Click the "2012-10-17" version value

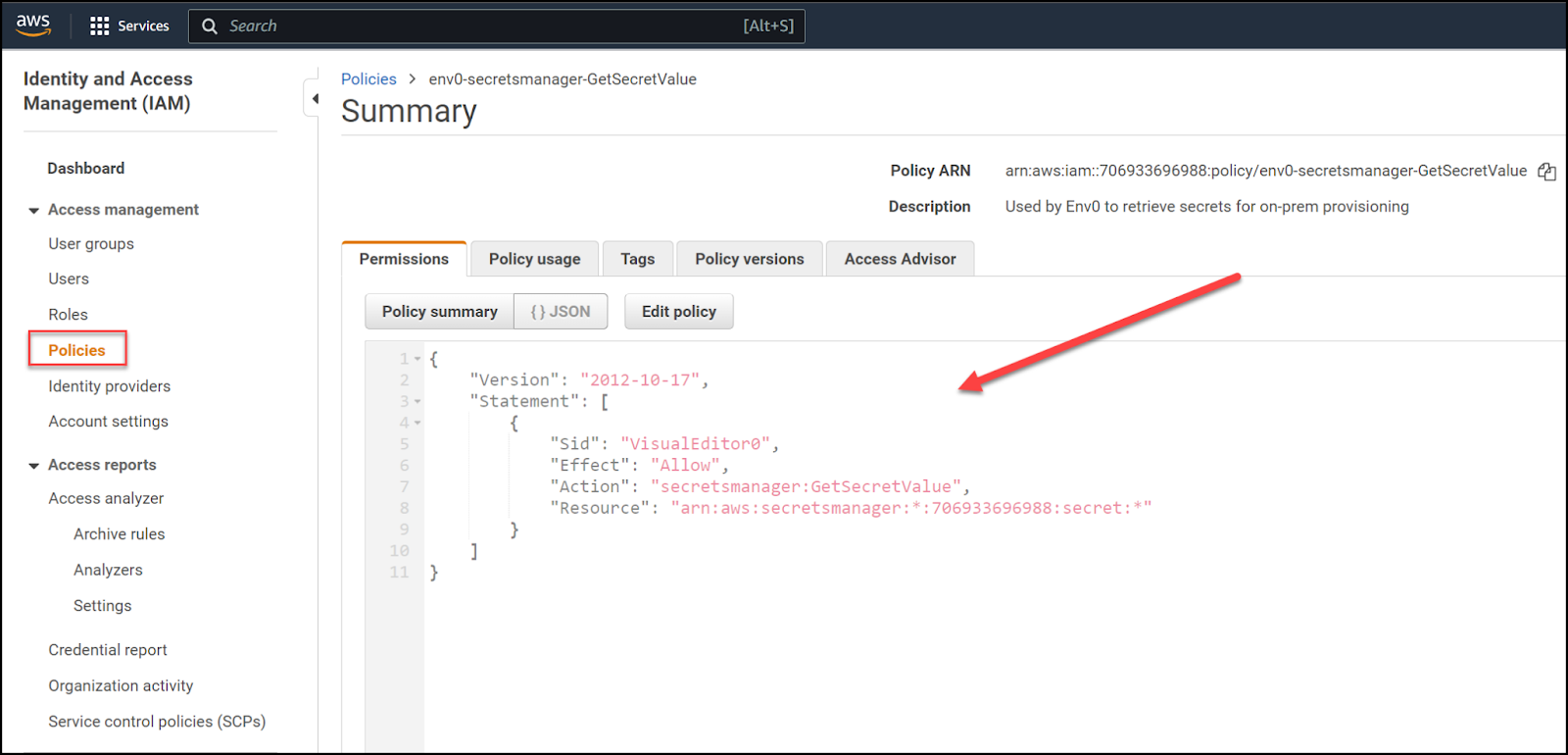coord(639,380)
